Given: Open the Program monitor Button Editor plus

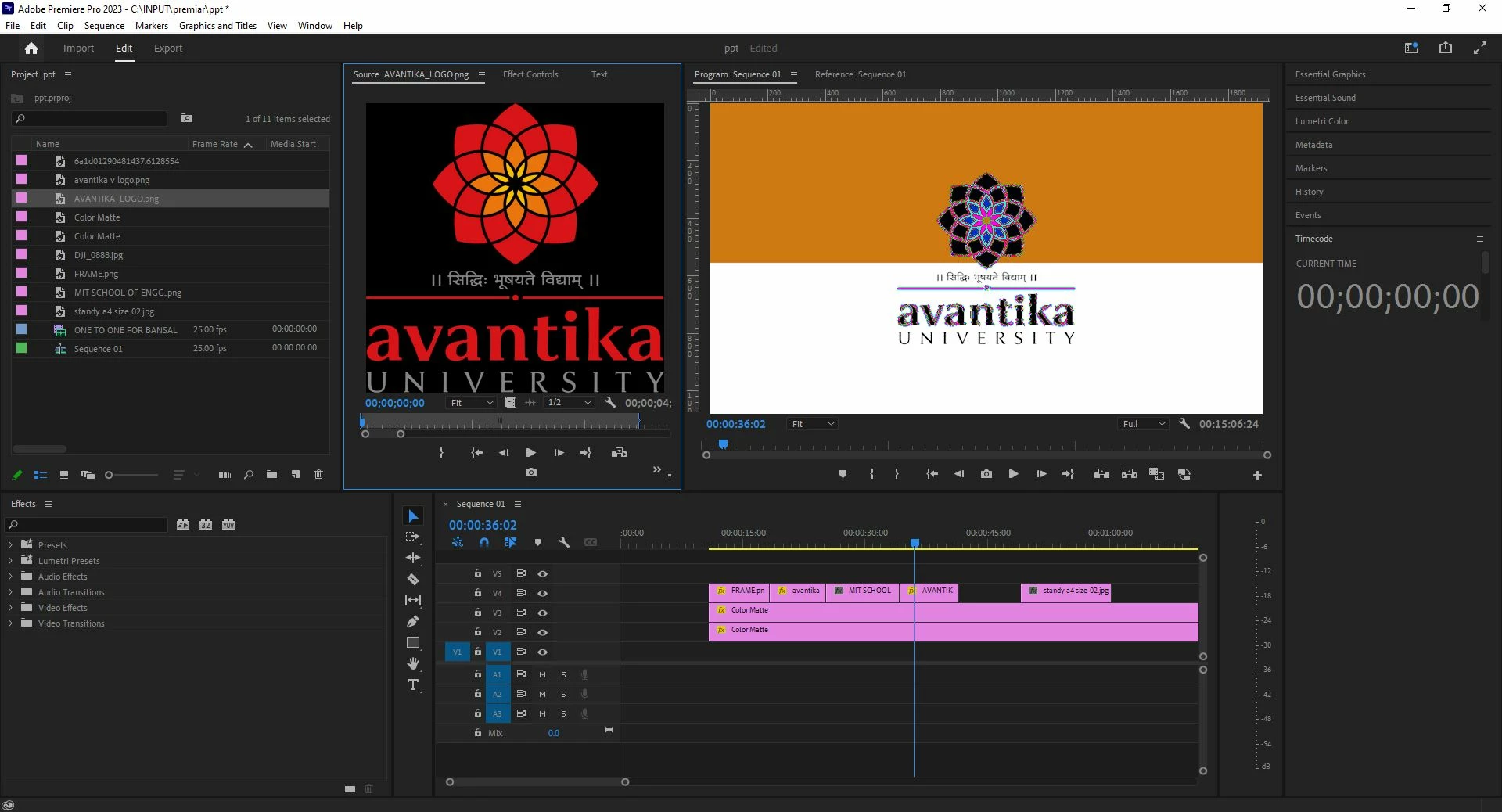Looking at the screenshot, I should click(1257, 475).
